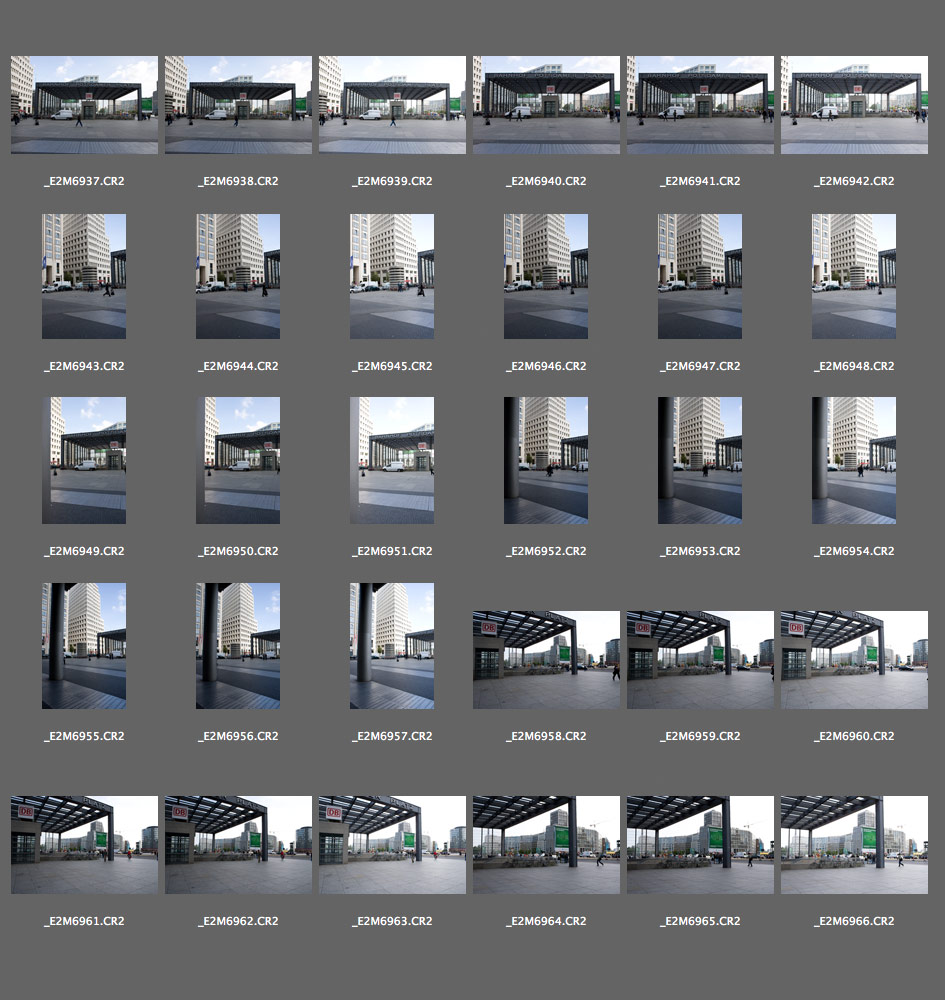
Task: Select thumbnail of _E2M6937.CR2
Action: (84, 104)
